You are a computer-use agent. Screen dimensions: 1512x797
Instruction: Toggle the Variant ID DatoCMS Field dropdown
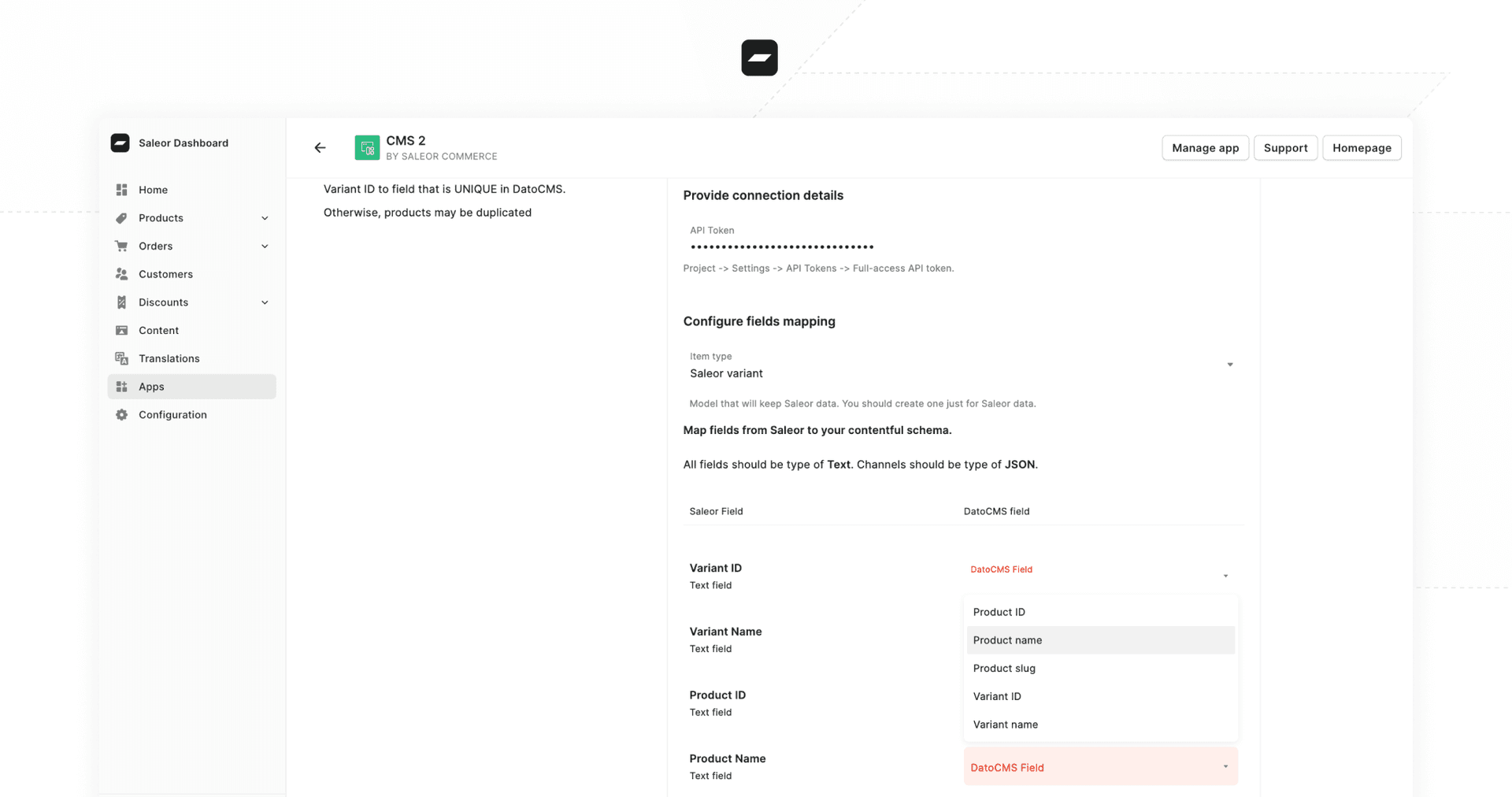(1100, 576)
